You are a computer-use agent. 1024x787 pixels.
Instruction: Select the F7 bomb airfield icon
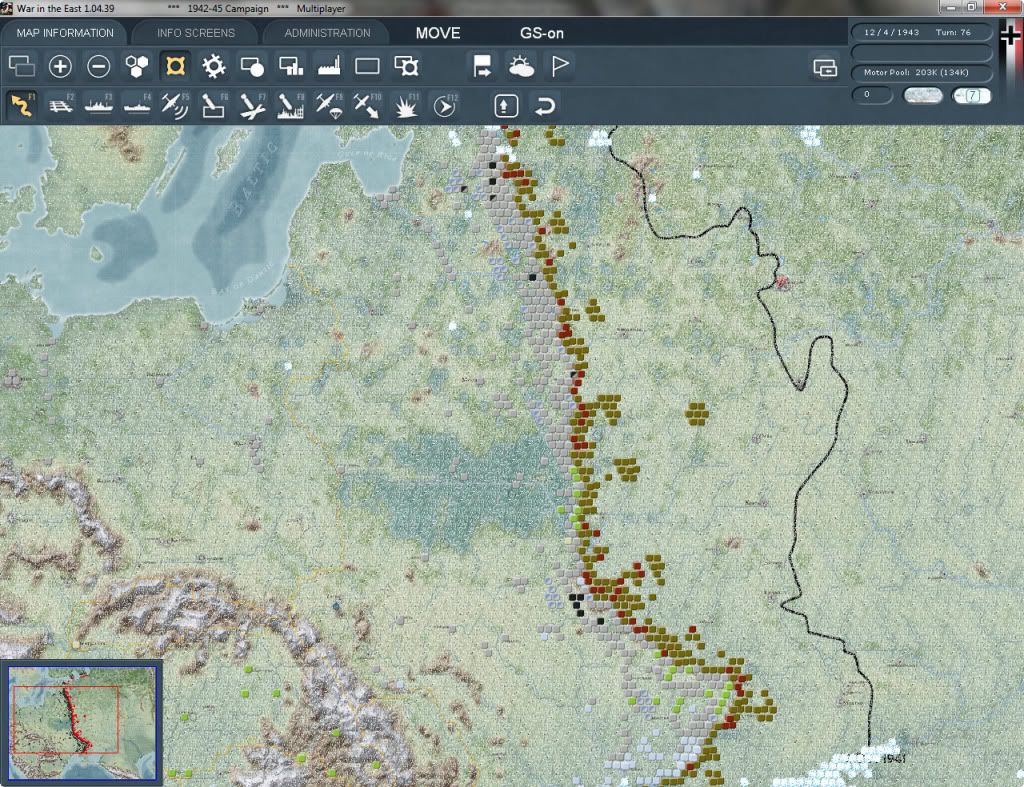[x=252, y=105]
